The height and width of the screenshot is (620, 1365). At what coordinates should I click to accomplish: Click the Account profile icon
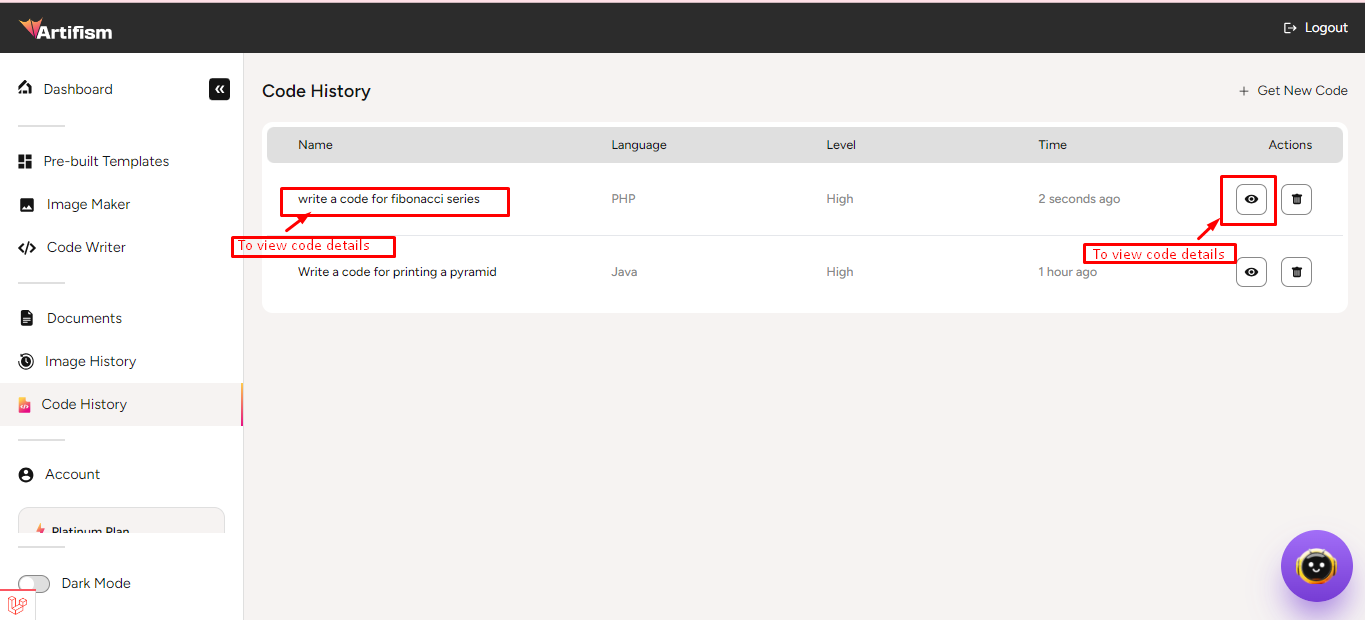[27, 475]
